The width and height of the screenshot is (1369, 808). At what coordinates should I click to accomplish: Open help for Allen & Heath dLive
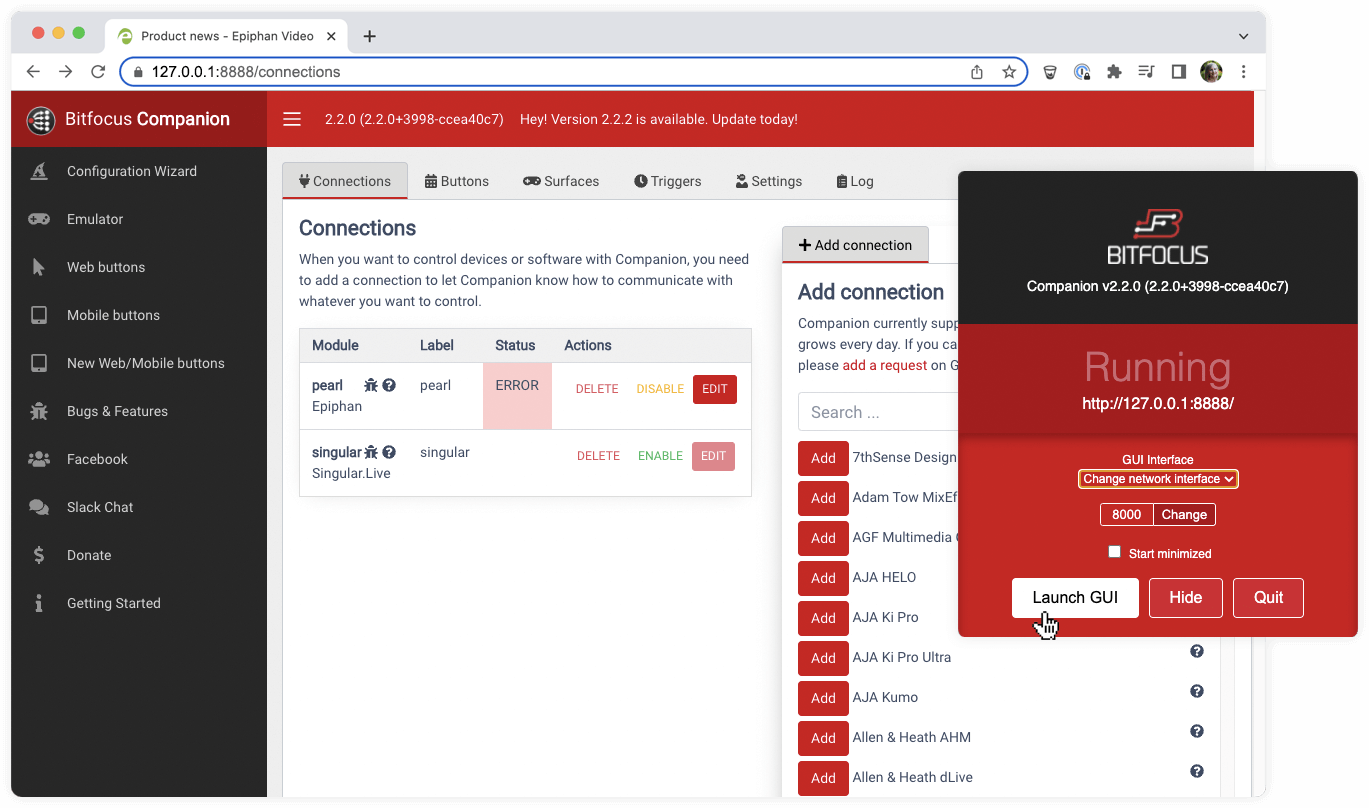point(1196,771)
